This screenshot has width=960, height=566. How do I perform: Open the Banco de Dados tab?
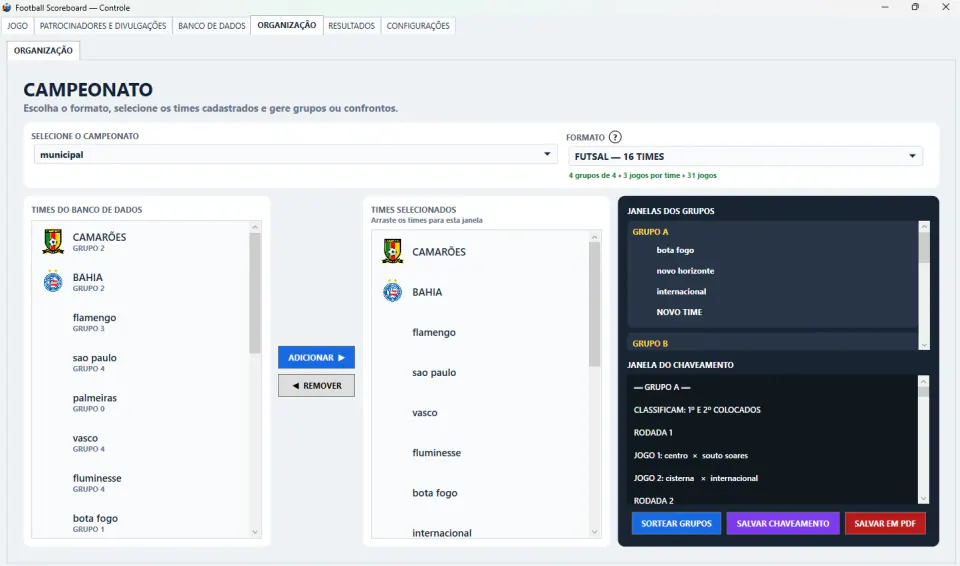pyautogui.click(x=212, y=26)
